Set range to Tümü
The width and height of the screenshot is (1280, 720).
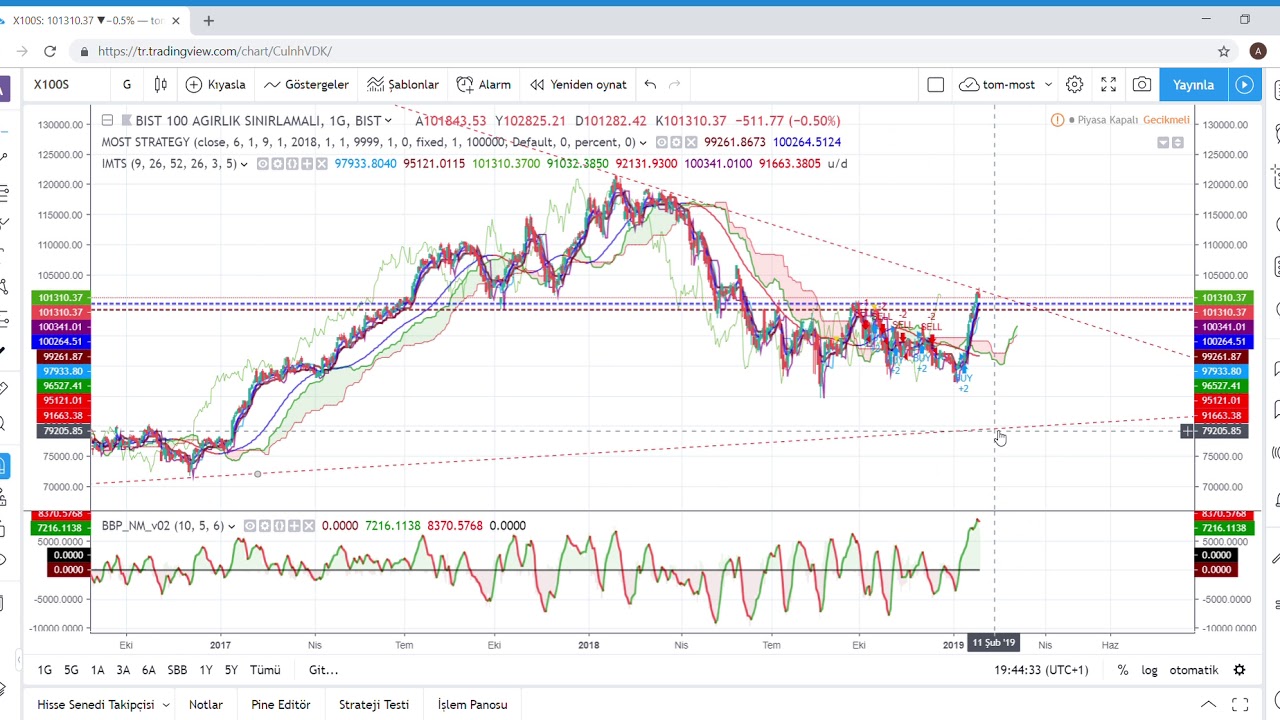click(x=265, y=670)
